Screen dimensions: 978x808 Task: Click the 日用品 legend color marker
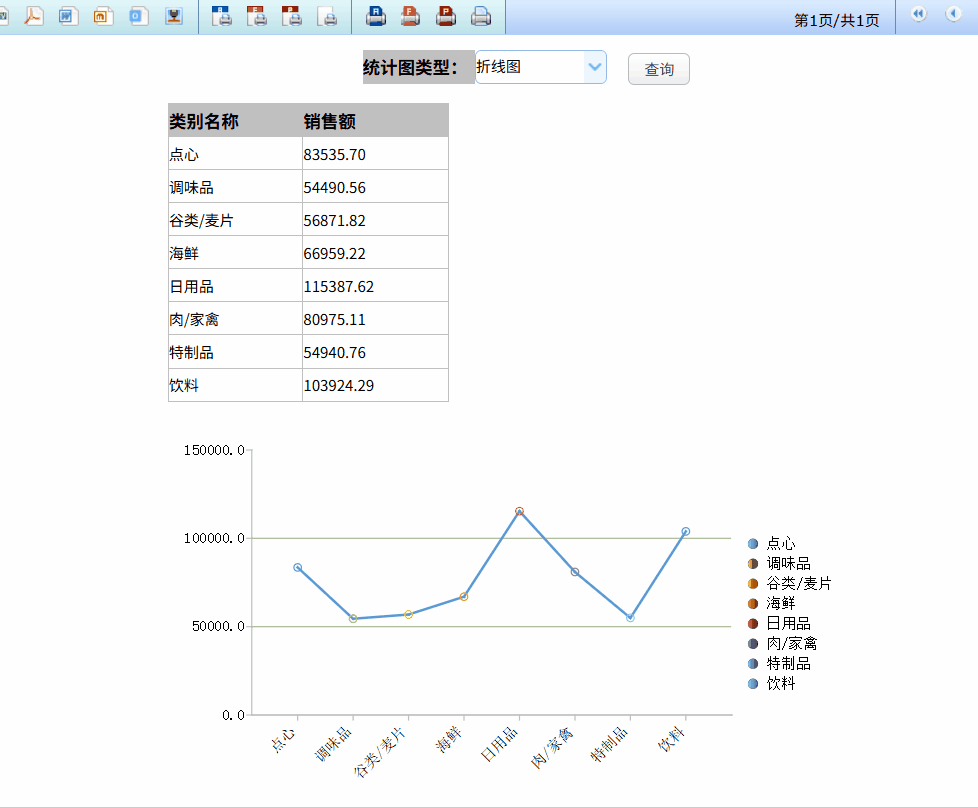tap(753, 624)
